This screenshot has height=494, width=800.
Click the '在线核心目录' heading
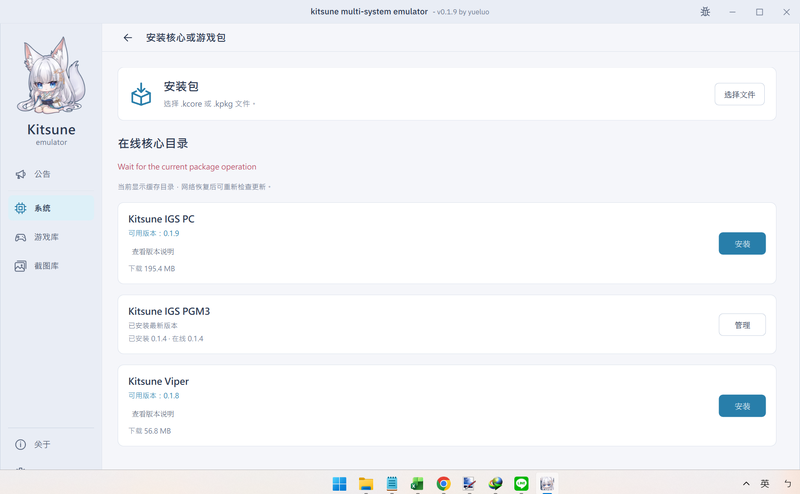[x=153, y=143]
